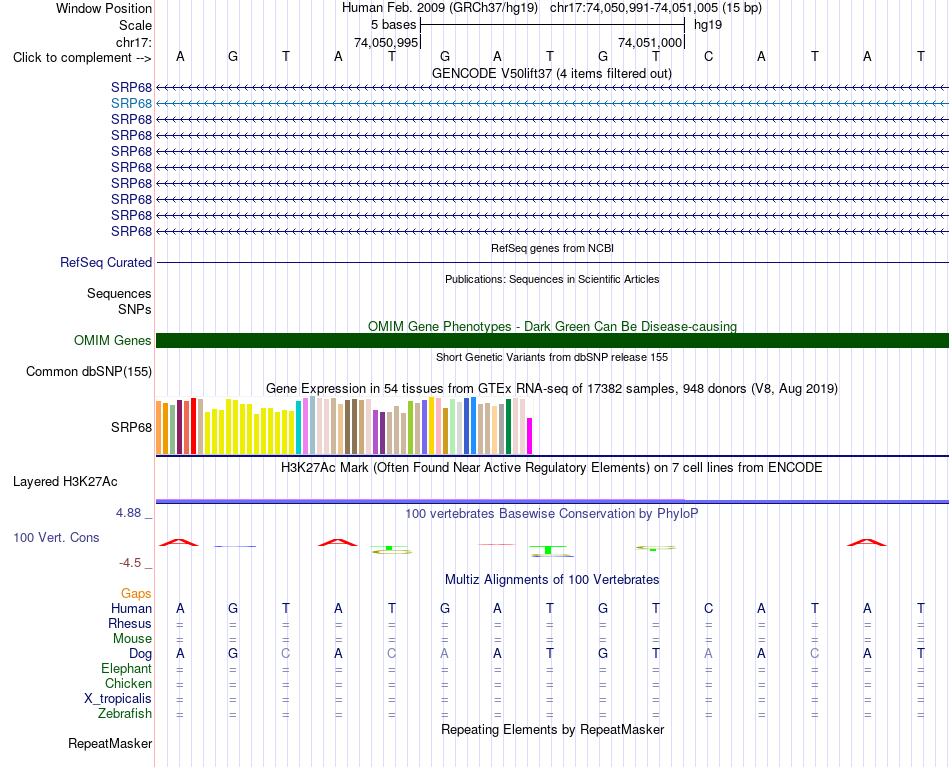This screenshot has height=767, width=950.
Task: Click the magenta bar in GTEx expression chart
Action: pos(529,436)
